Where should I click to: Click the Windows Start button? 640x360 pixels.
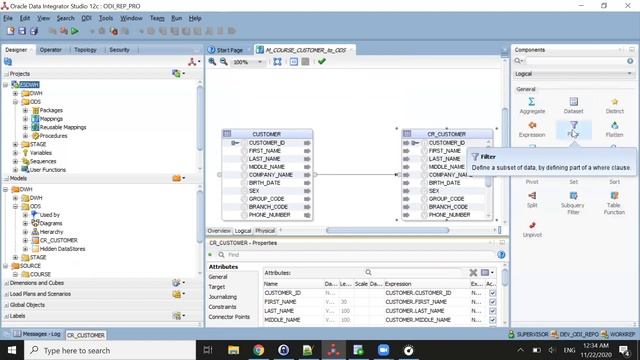[11, 350]
